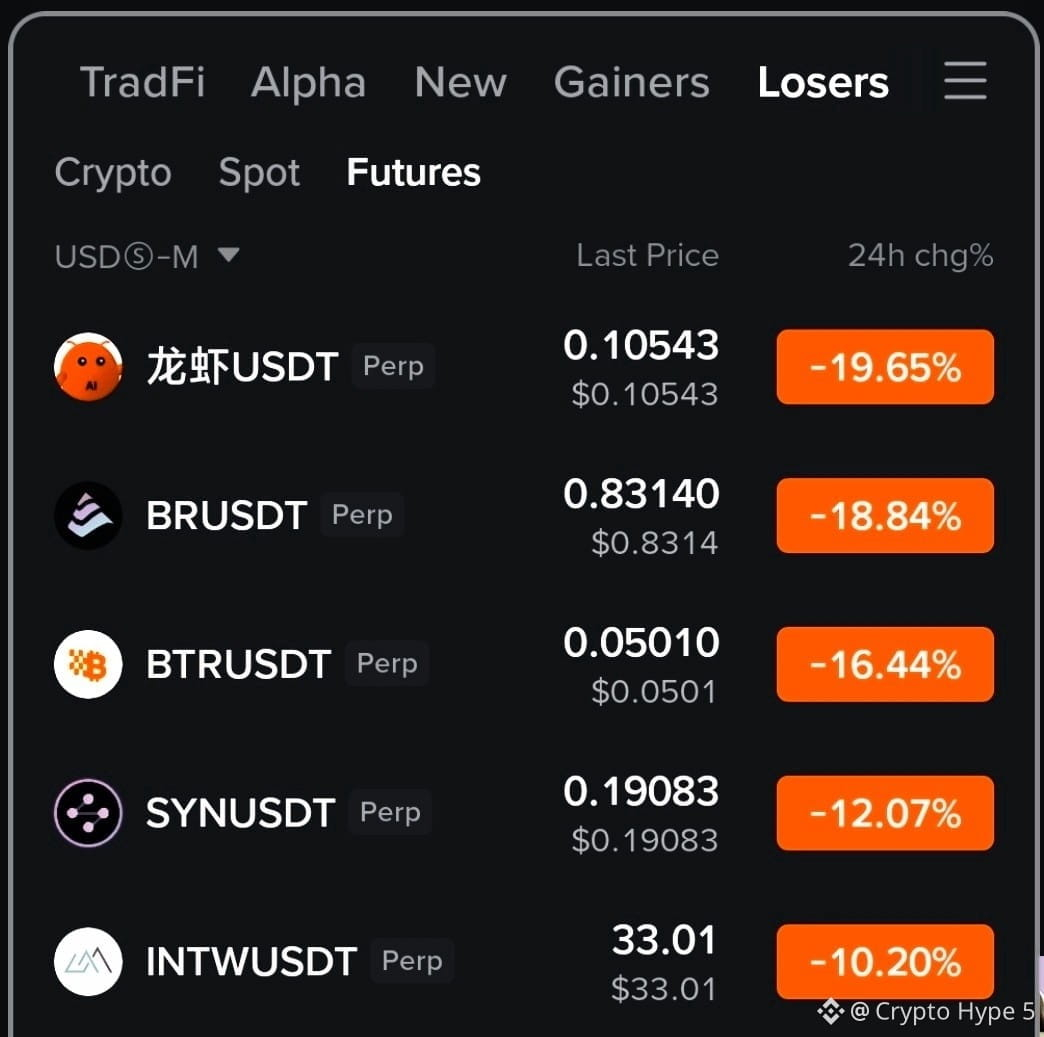The image size is (1044, 1037).
Task: Sort by 24h chg% column header
Action: (x=920, y=256)
